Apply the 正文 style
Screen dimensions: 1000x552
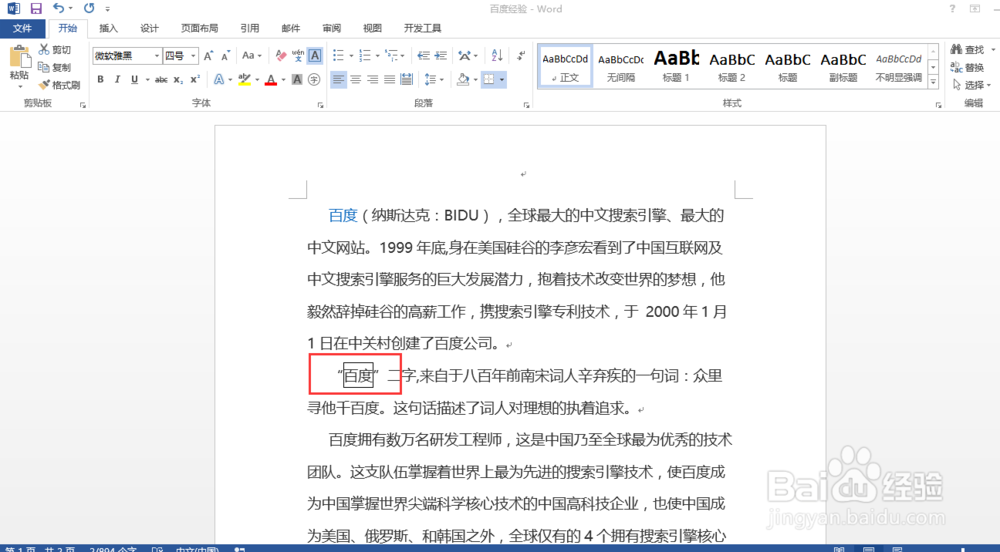pyautogui.click(x=565, y=66)
